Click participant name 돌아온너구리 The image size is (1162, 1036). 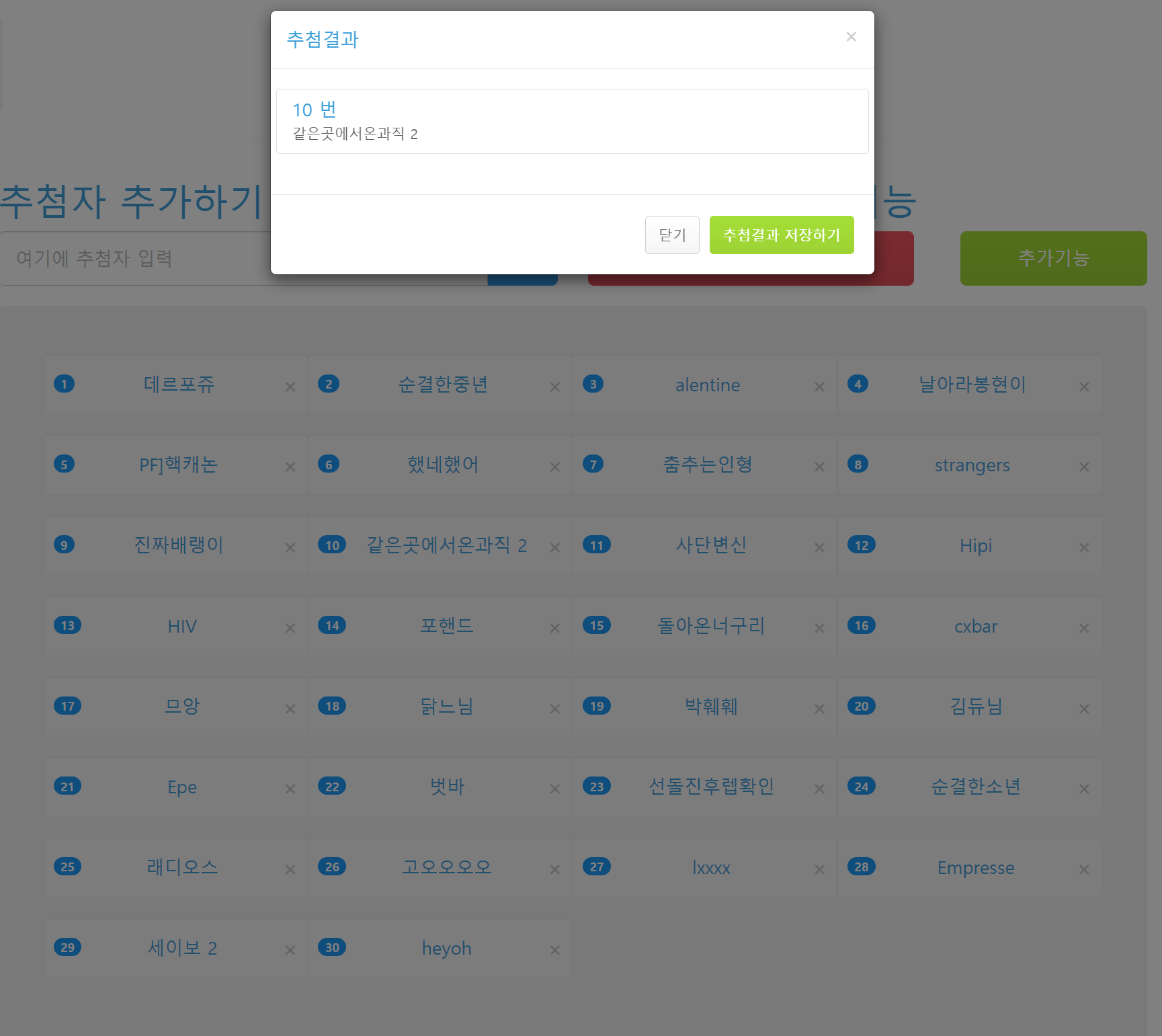711,626
